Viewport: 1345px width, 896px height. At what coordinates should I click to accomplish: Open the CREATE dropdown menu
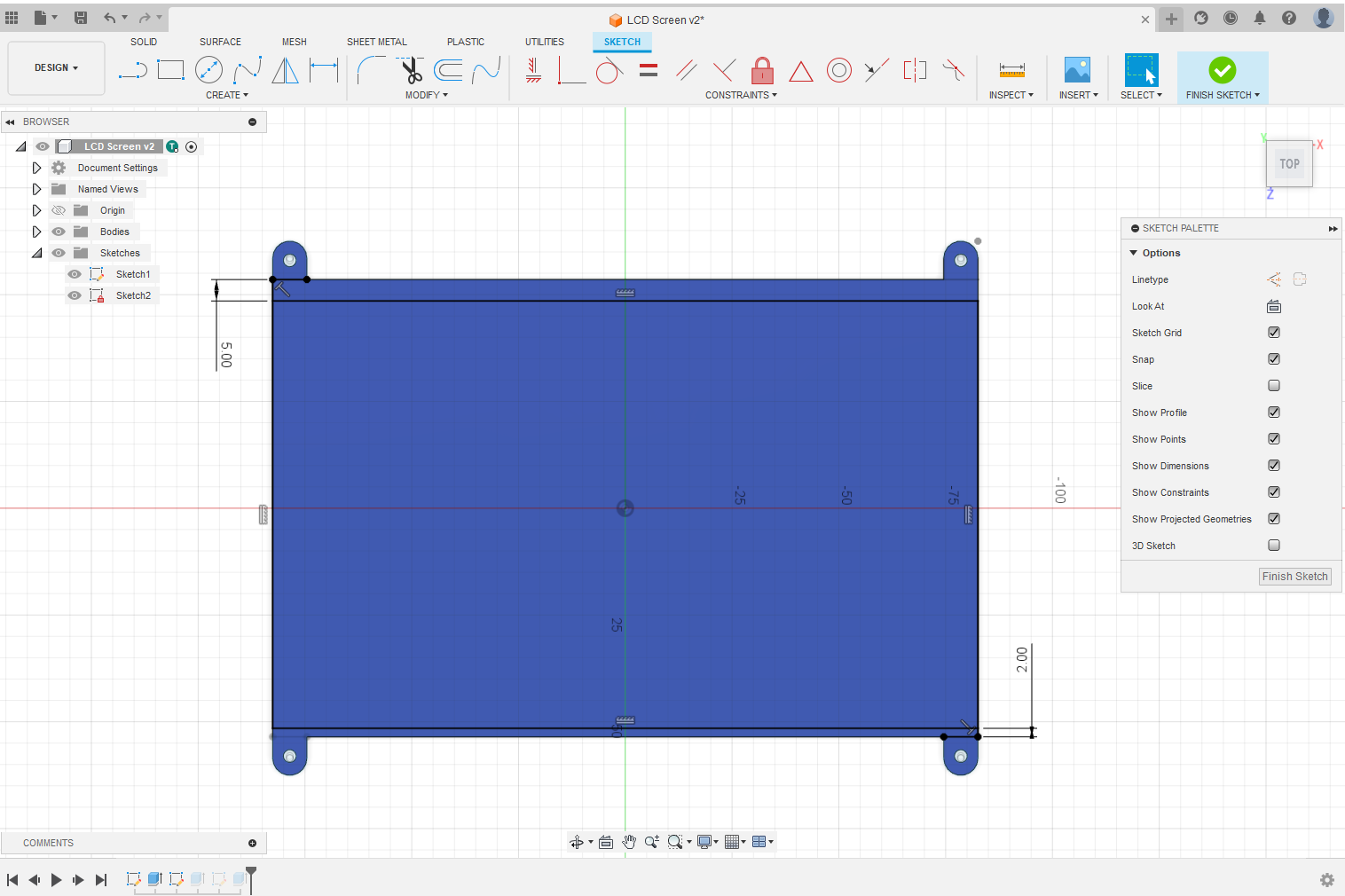(227, 95)
